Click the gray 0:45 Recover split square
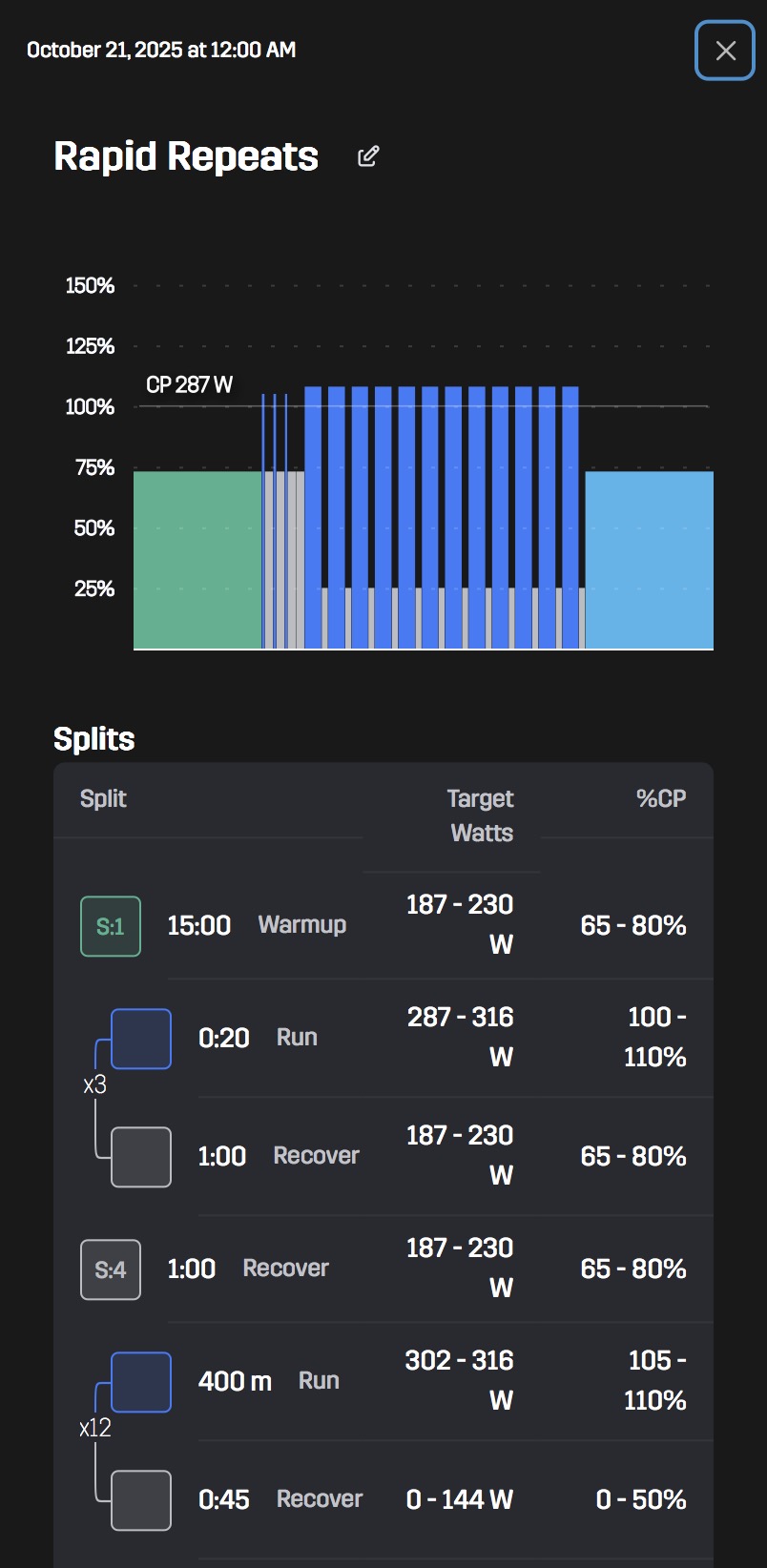 tap(141, 1500)
